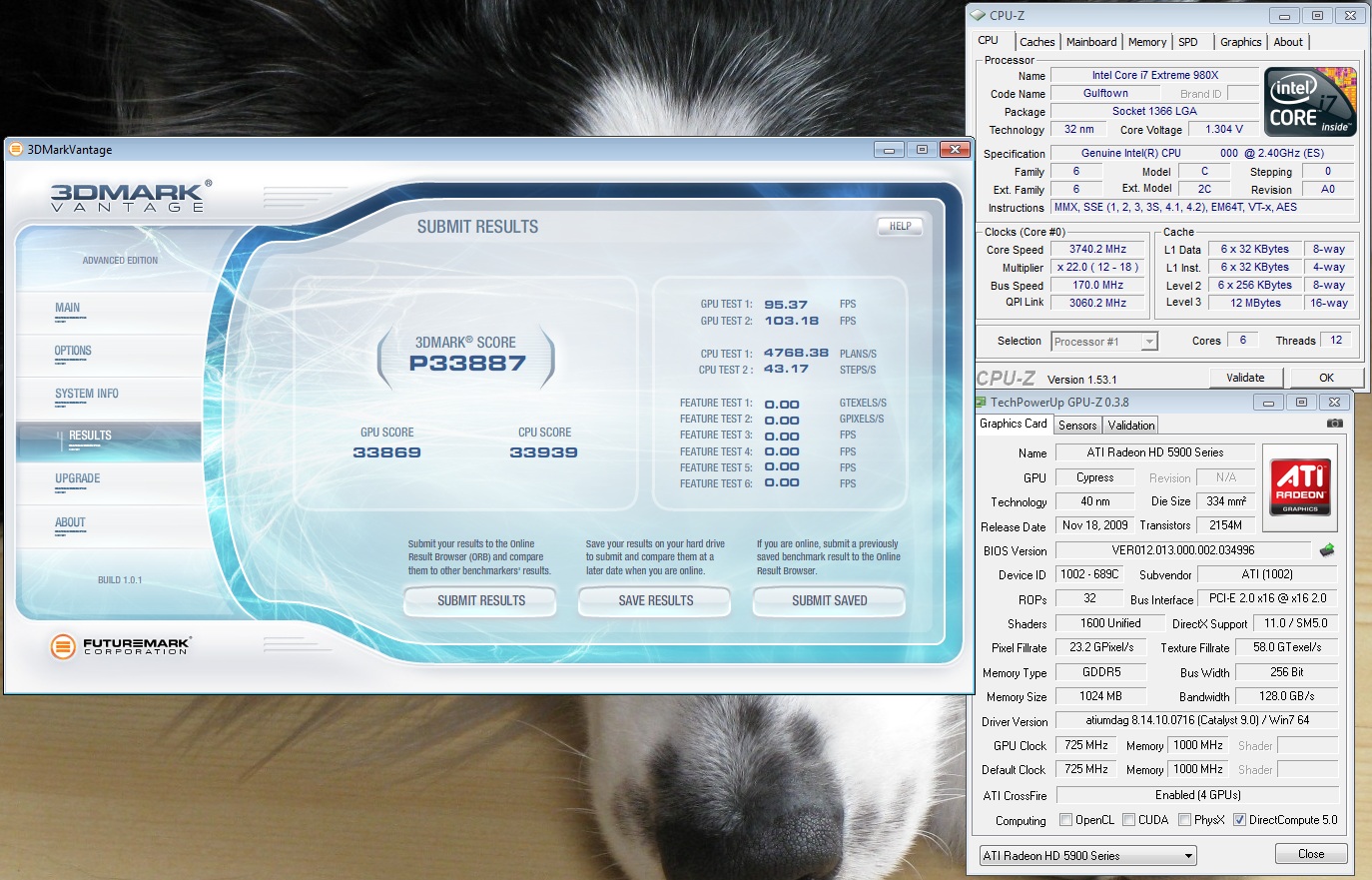Click the Specification Genuine Intel(R) CPU field
This screenshot has height=880, width=1372.
(1202, 153)
